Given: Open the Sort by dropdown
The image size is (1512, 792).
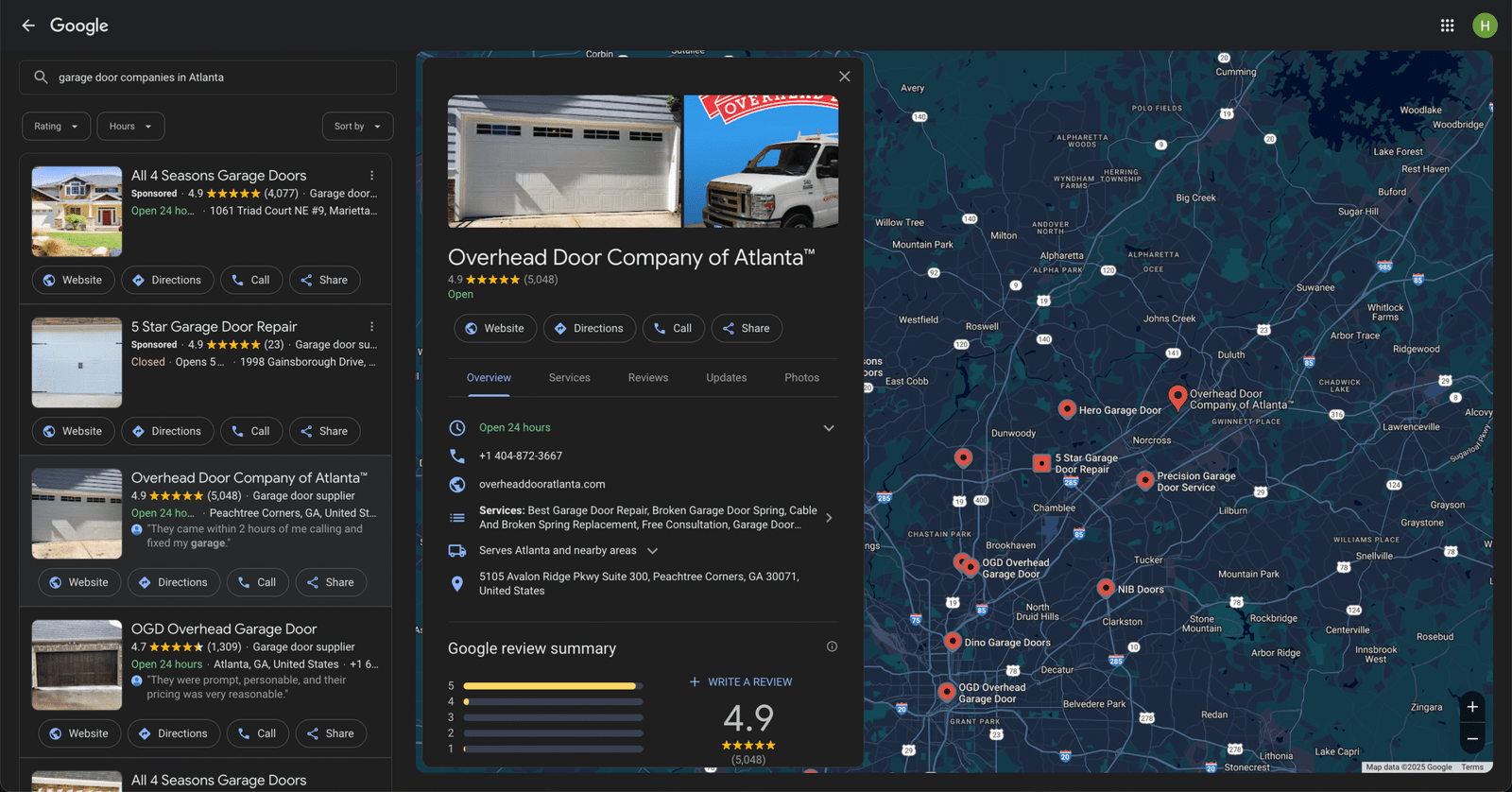Looking at the screenshot, I should click(x=357, y=127).
